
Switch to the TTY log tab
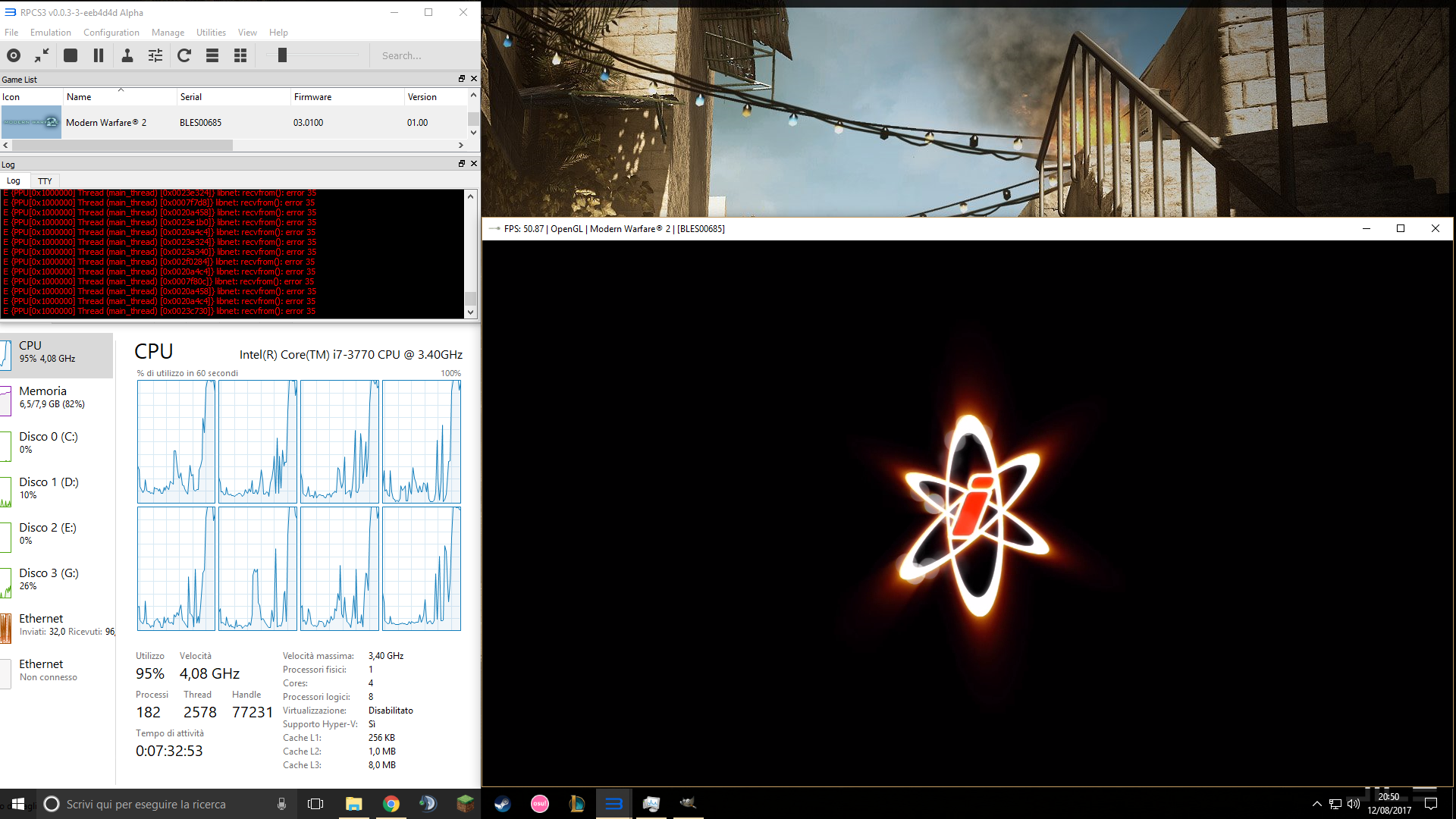[x=45, y=181]
